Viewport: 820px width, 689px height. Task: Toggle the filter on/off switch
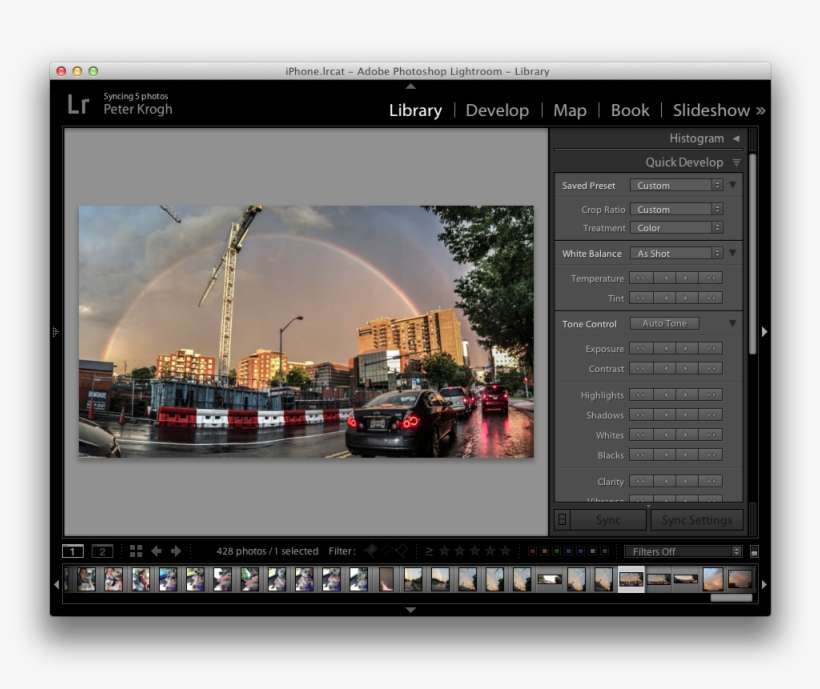pos(754,551)
